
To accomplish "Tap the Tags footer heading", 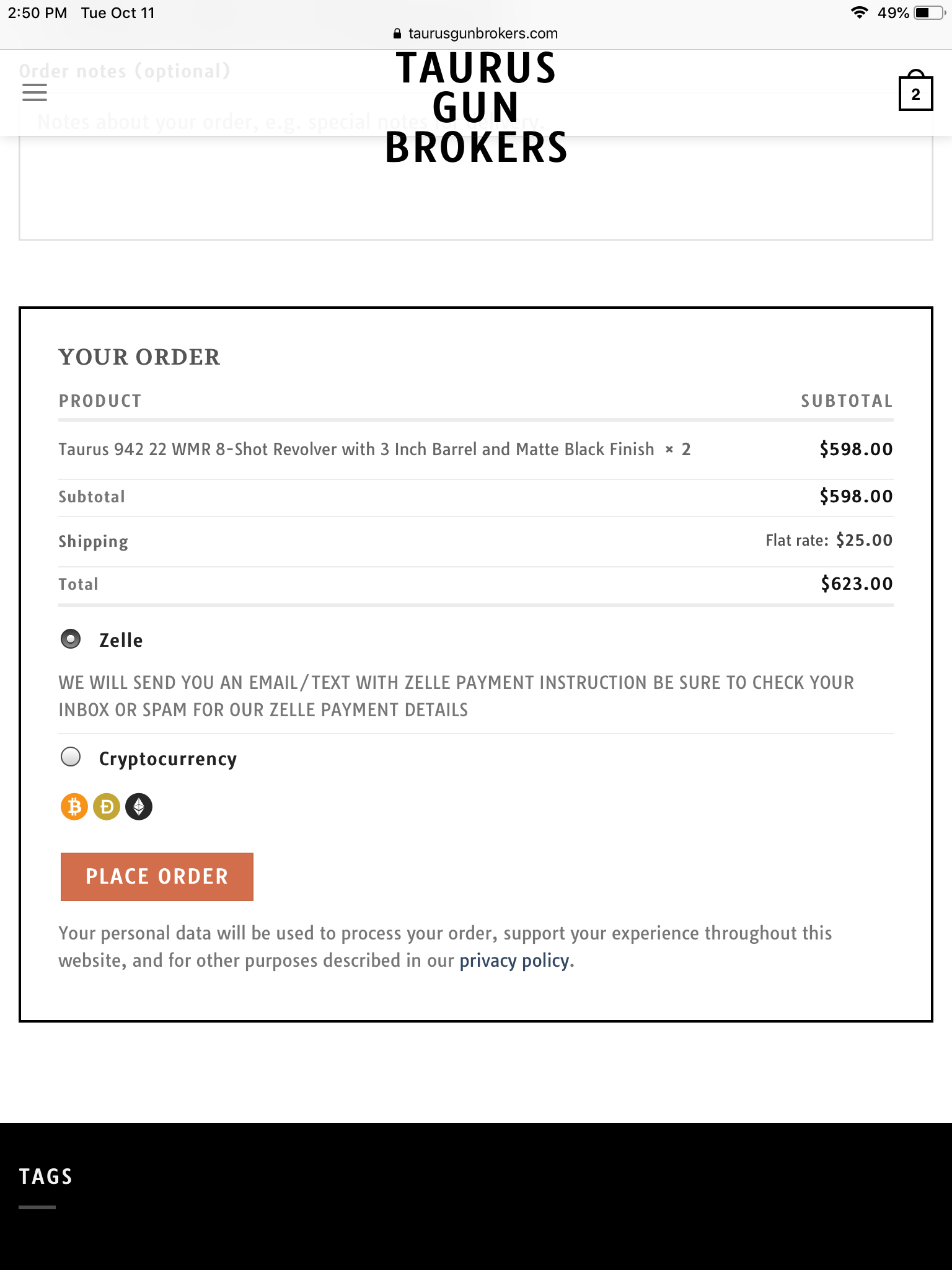I will pos(46,1176).
